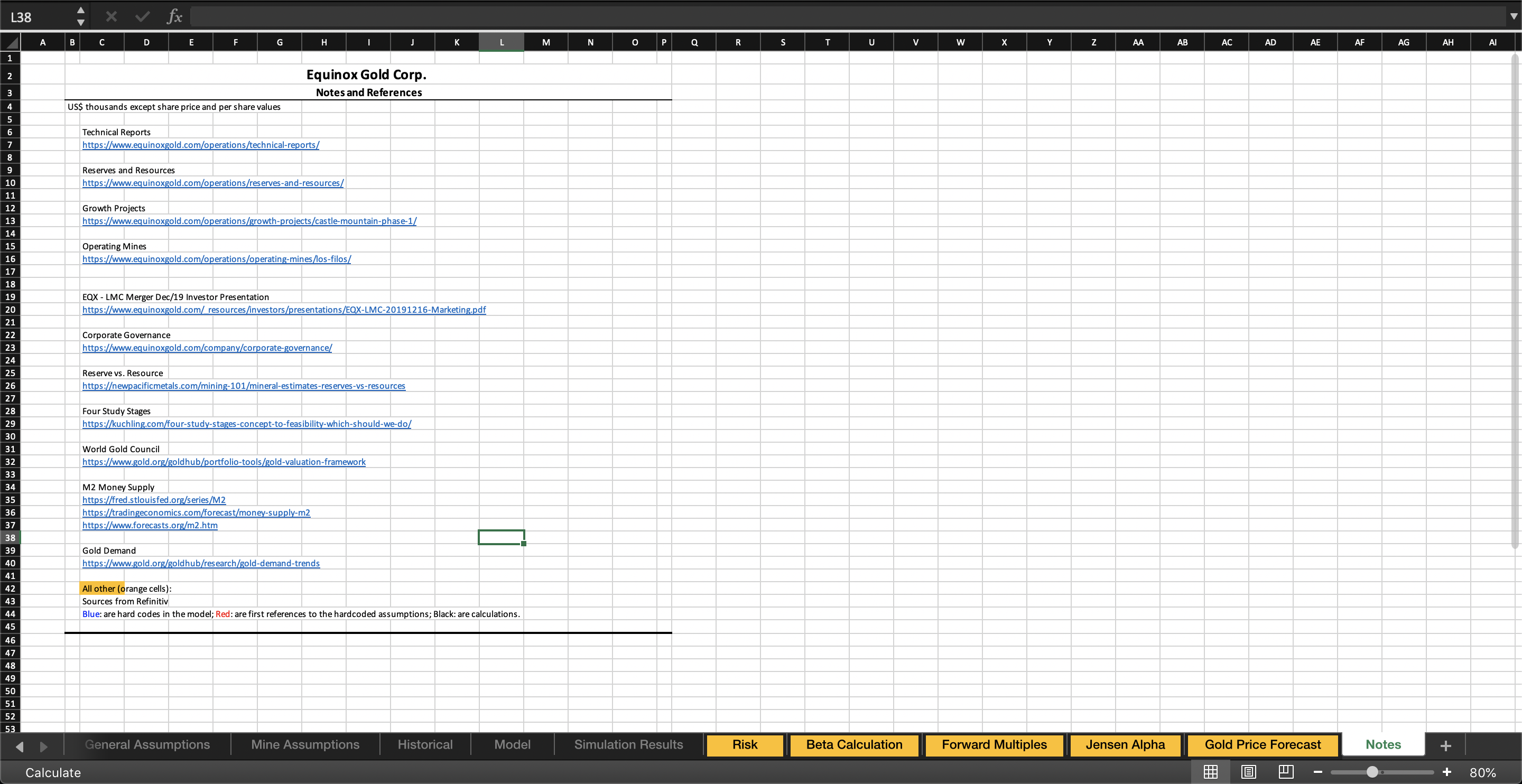The height and width of the screenshot is (784, 1522).
Task: Open the technical-reports hyperlink
Action: point(201,145)
